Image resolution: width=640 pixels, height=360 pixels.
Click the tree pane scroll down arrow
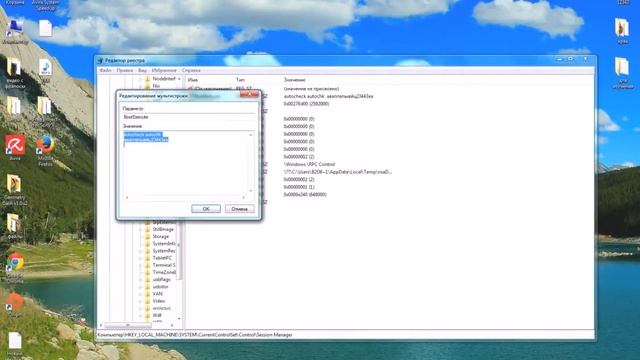tap(179, 319)
